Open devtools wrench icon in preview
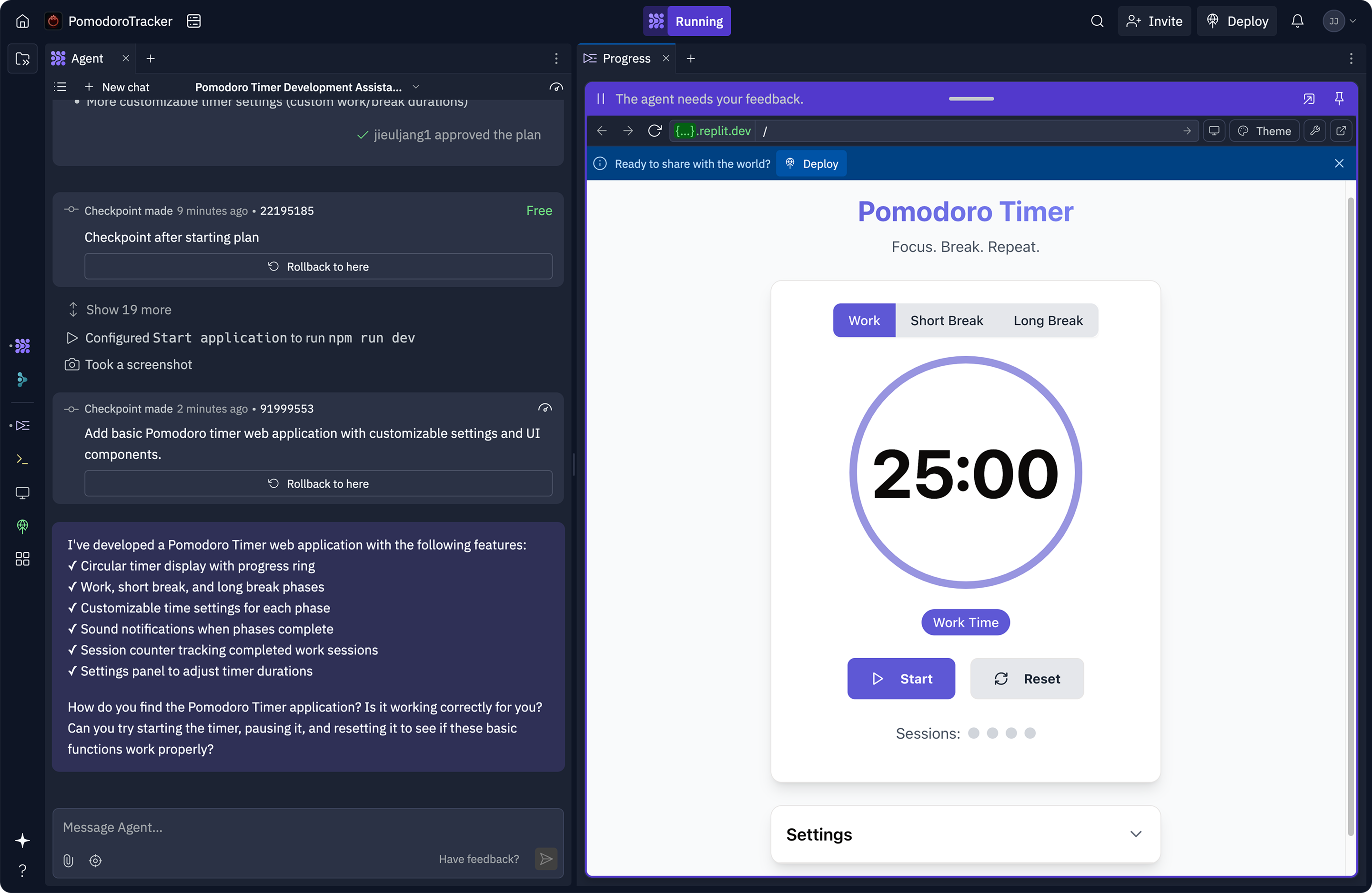The width and height of the screenshot is (1372, 893). pyautogui.click(x=1314, y=131)
